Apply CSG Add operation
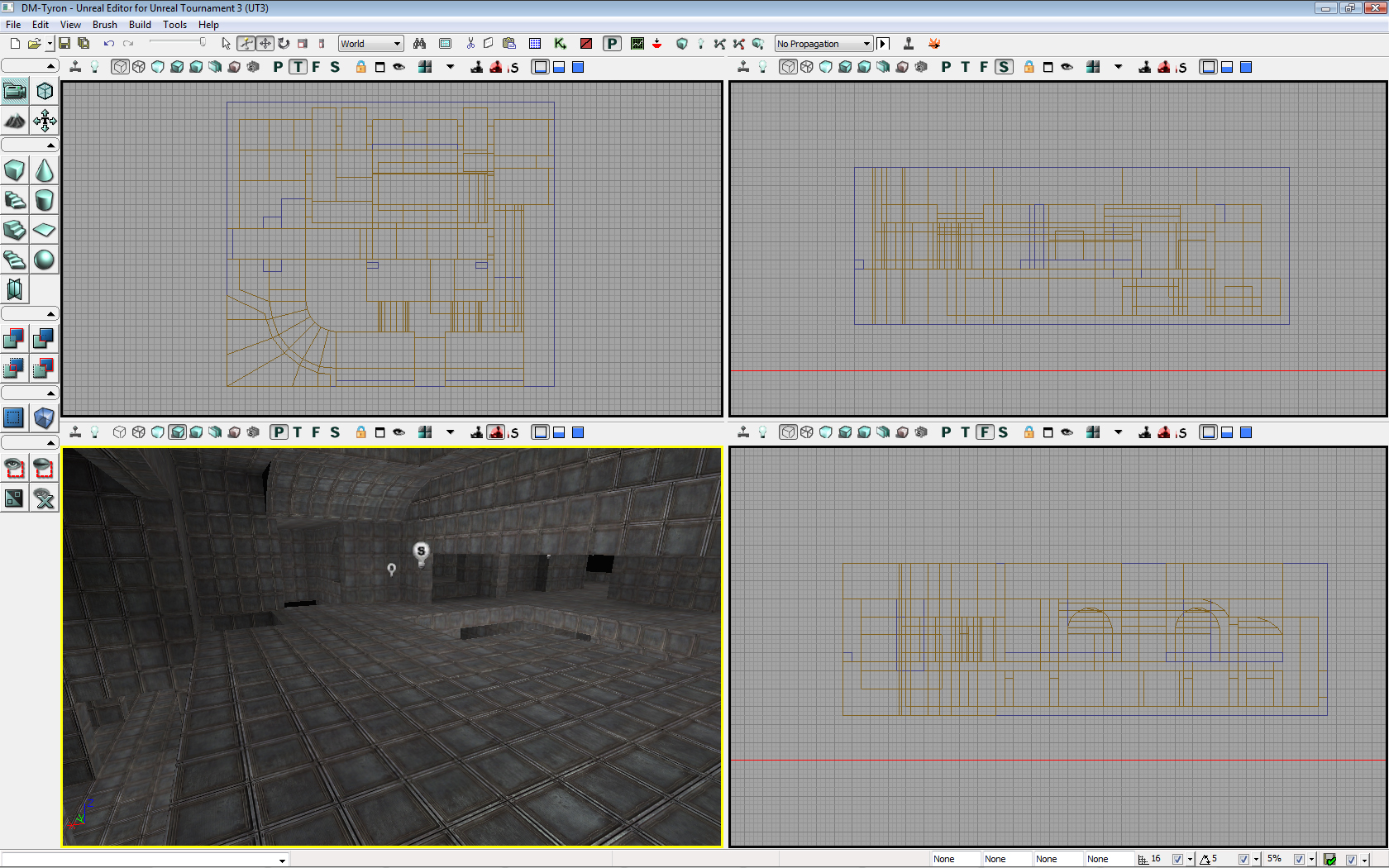The image size is (1389, 868). [x=15, y=338]
